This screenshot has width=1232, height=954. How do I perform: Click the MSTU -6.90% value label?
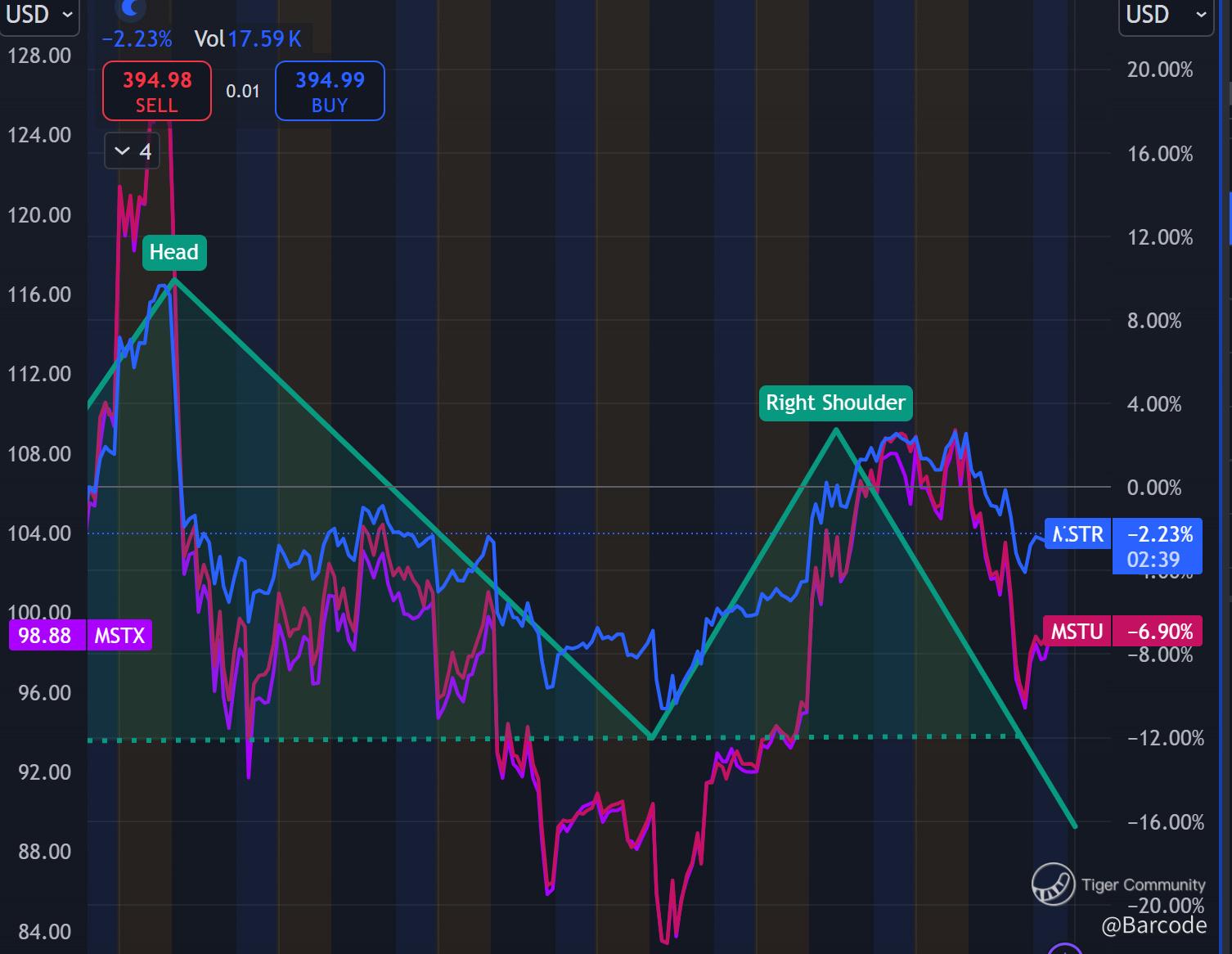point(1158,632)
